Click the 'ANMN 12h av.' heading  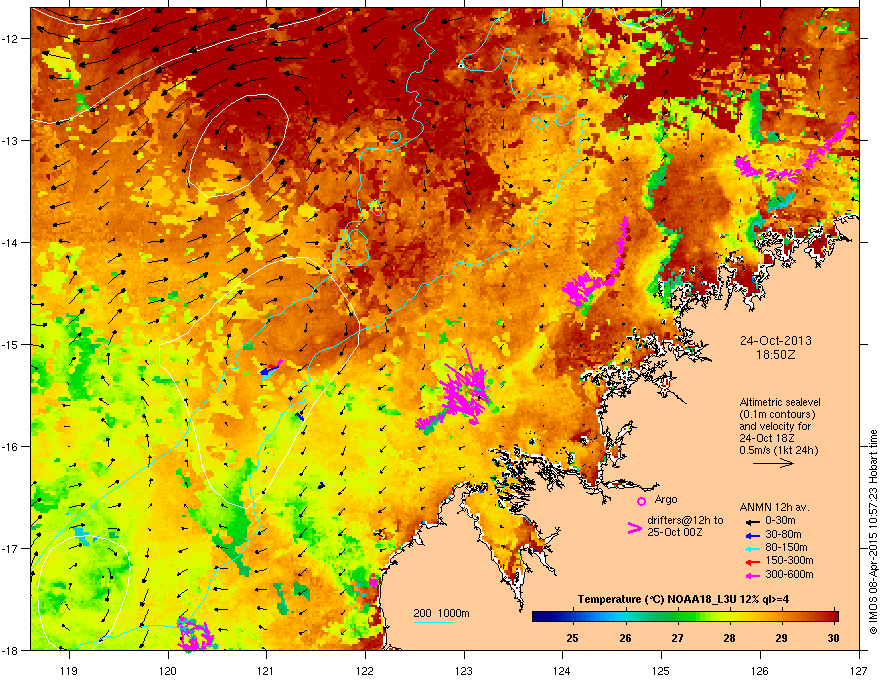tap(774, 507)
